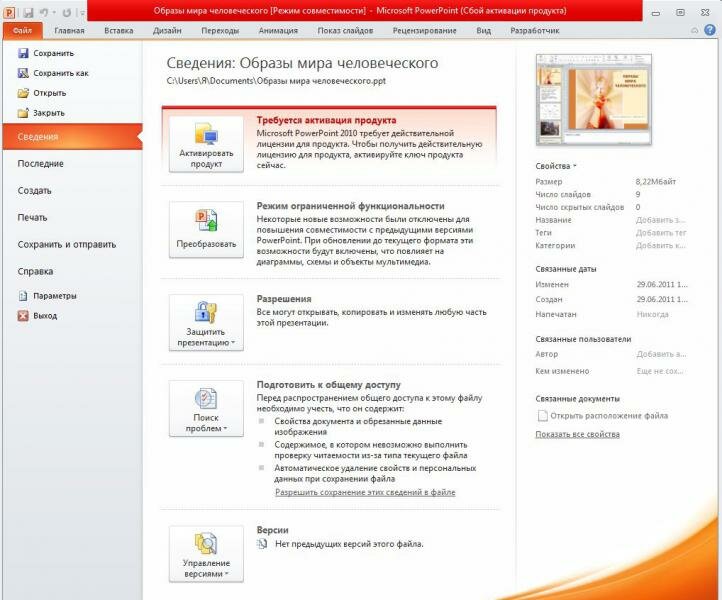Click the Undo arrow in the quick access toolbar
The image size is (722, 600).
[44, 12]
